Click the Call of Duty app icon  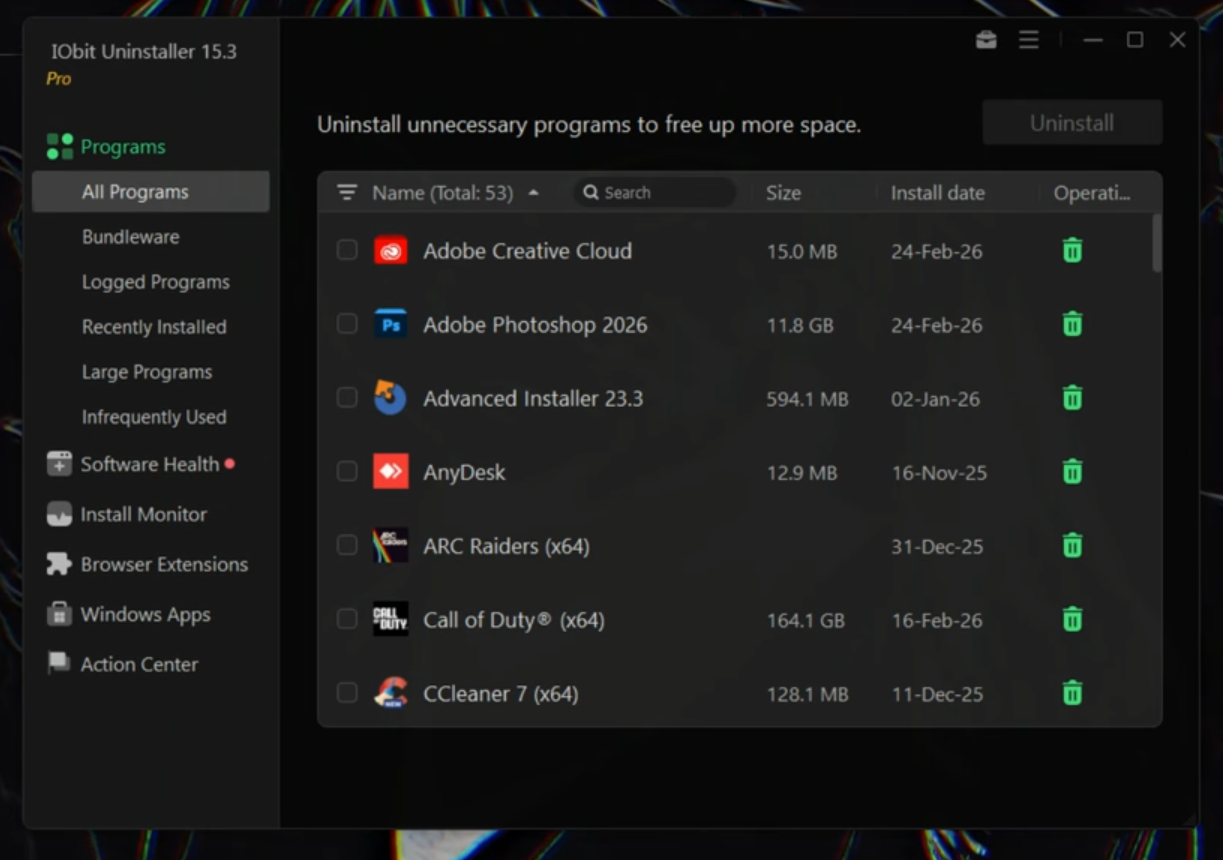(390, 620)
